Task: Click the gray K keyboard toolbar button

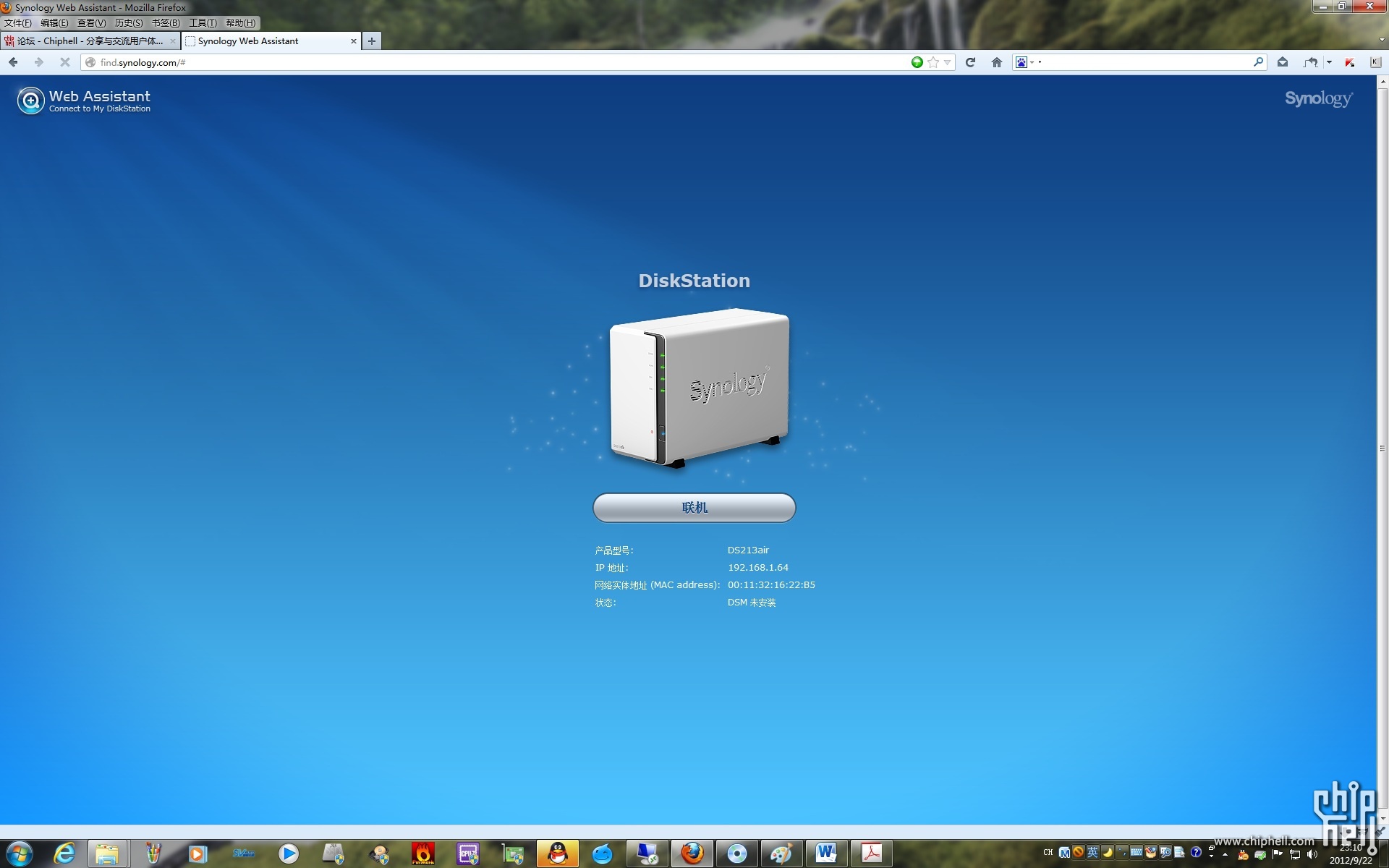Action: 1375,62
